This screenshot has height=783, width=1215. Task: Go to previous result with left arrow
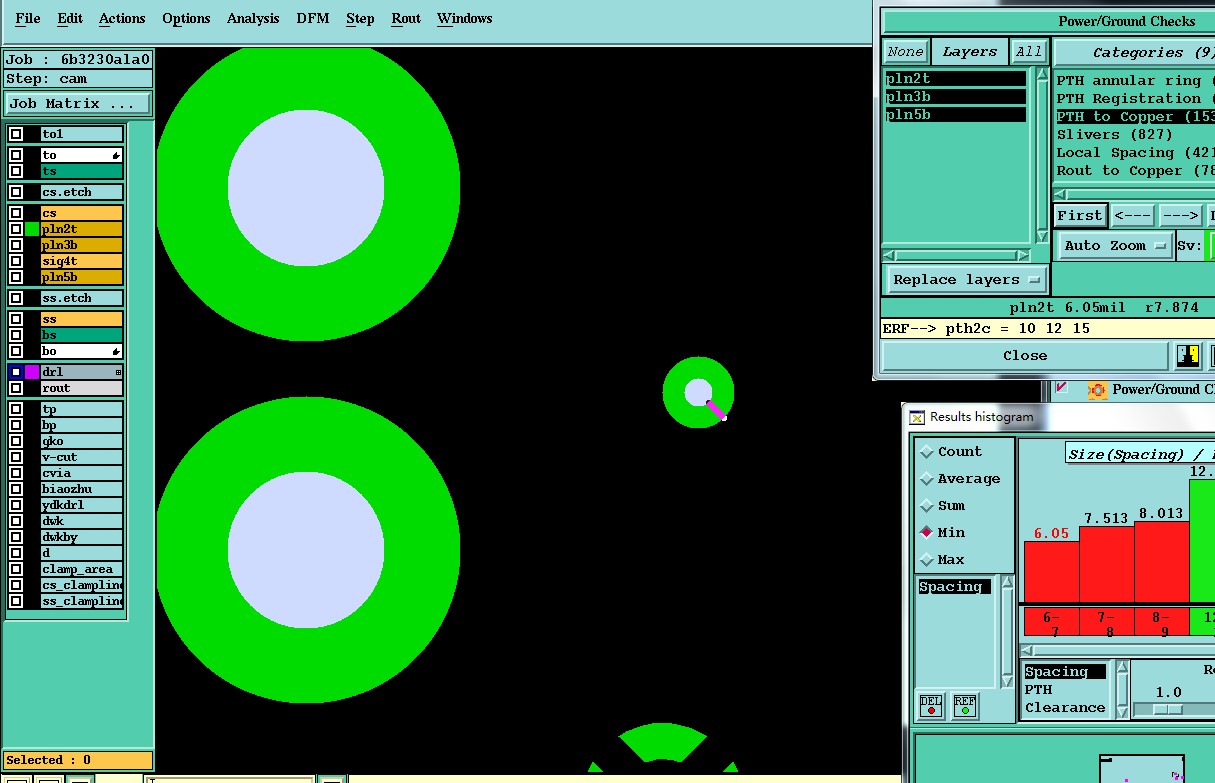(1132, 215)
